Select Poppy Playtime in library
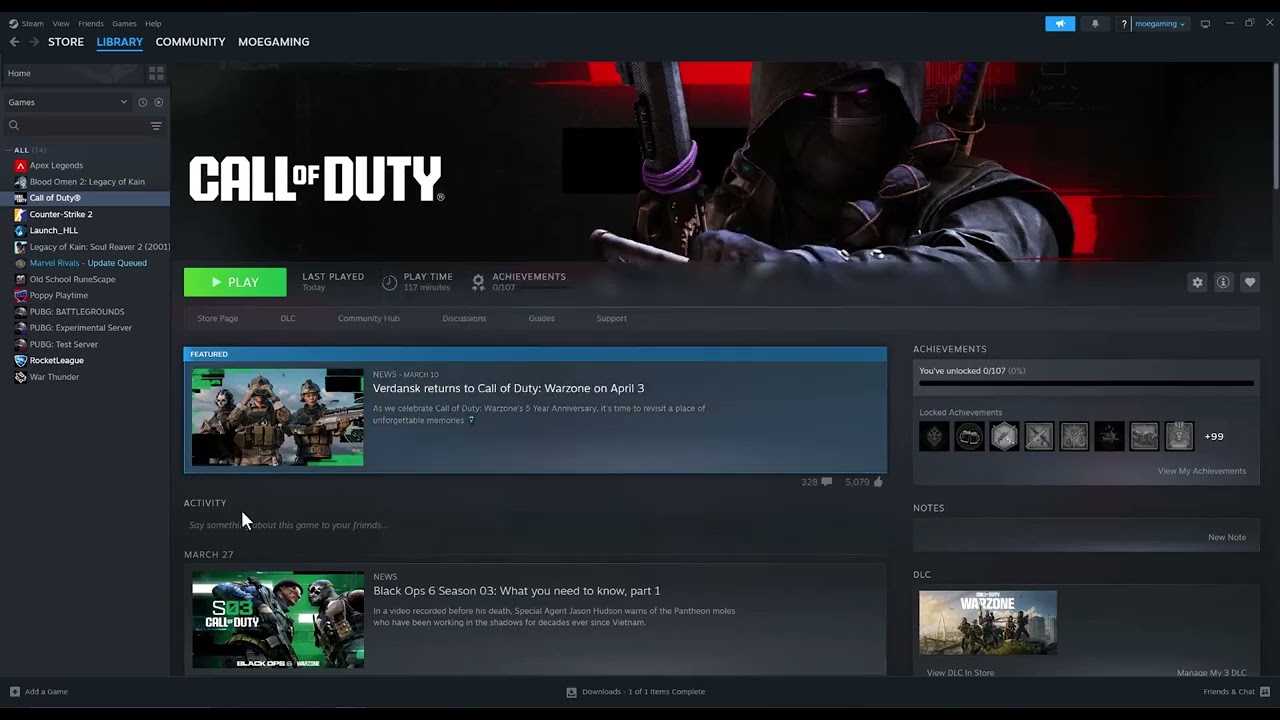Image resolution: width=1280 pixels, height=720 pixels. [x=59, y=296]
